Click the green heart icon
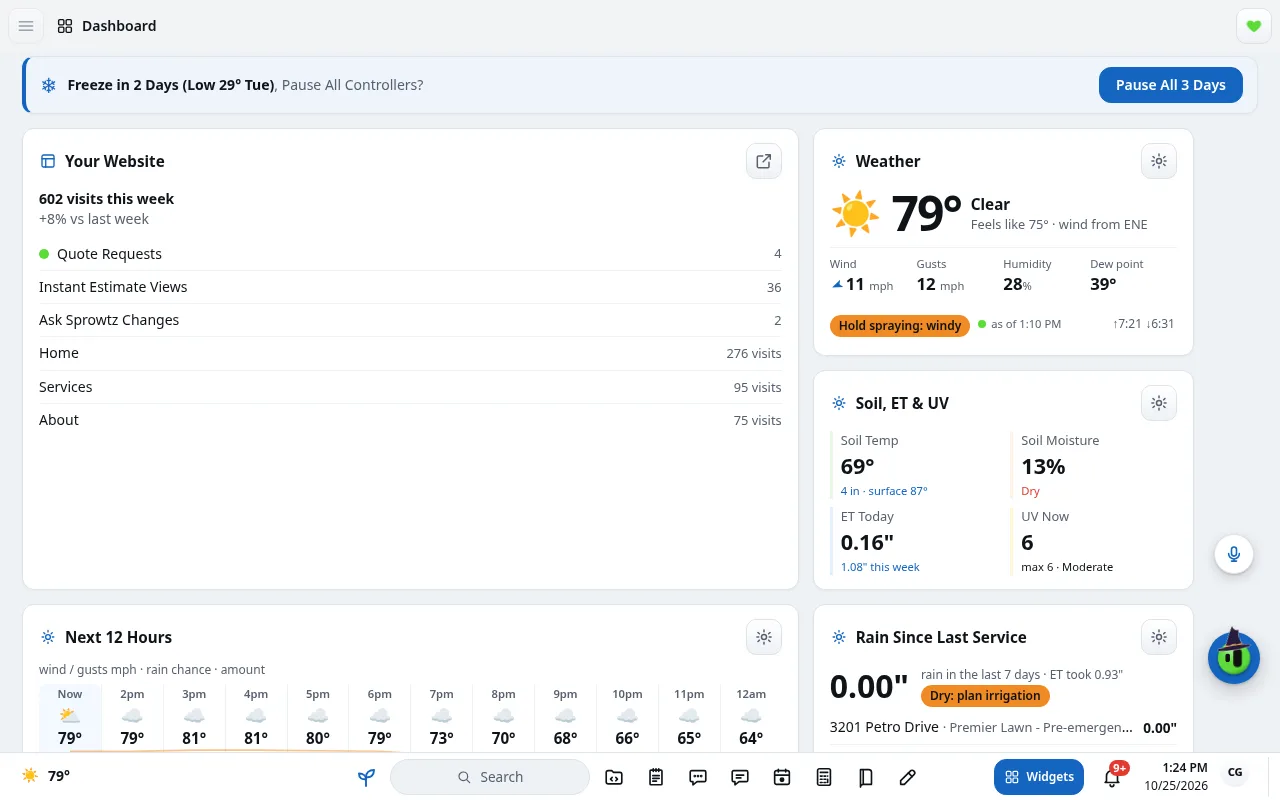Image resolution: width=1280 pixels, height=800 pixels. point(1254,26)
